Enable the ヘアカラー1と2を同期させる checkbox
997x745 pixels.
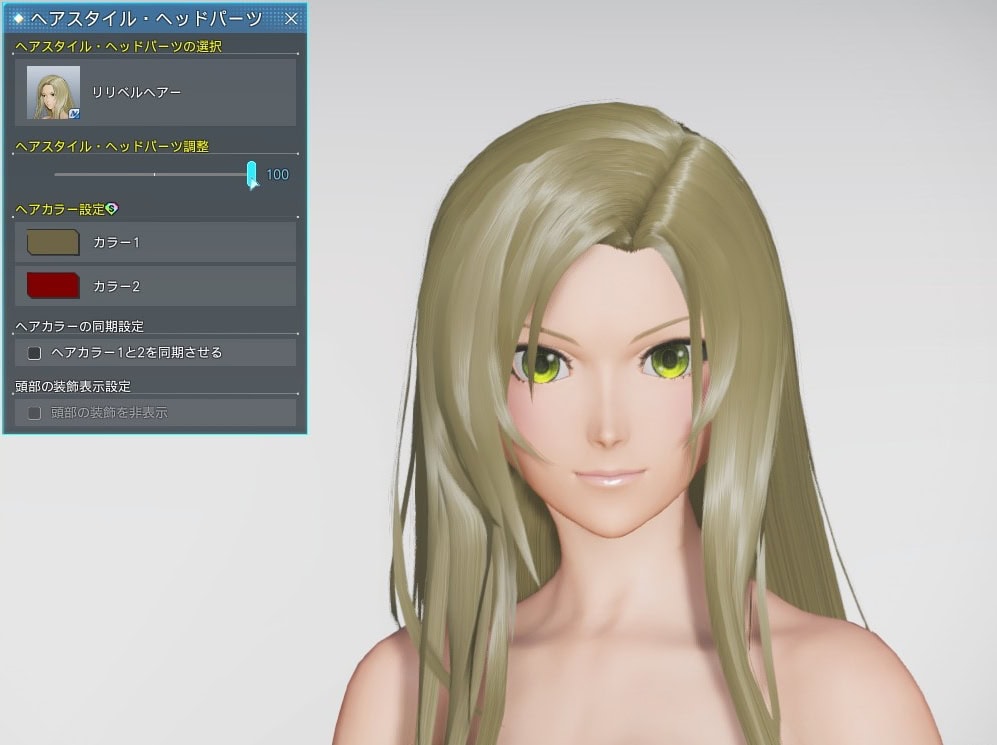35,352
